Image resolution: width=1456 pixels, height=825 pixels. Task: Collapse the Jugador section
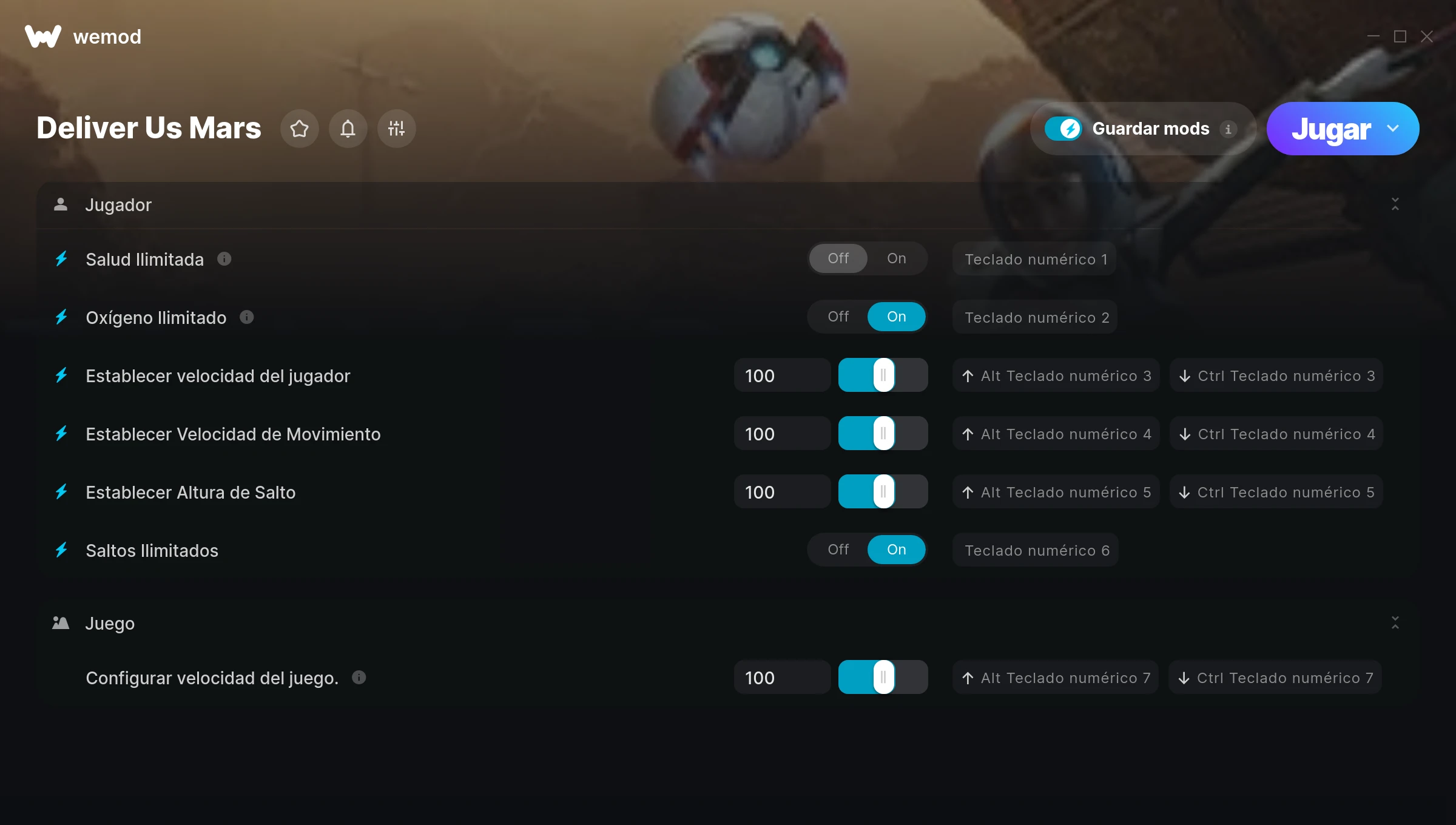point(1395,204)
